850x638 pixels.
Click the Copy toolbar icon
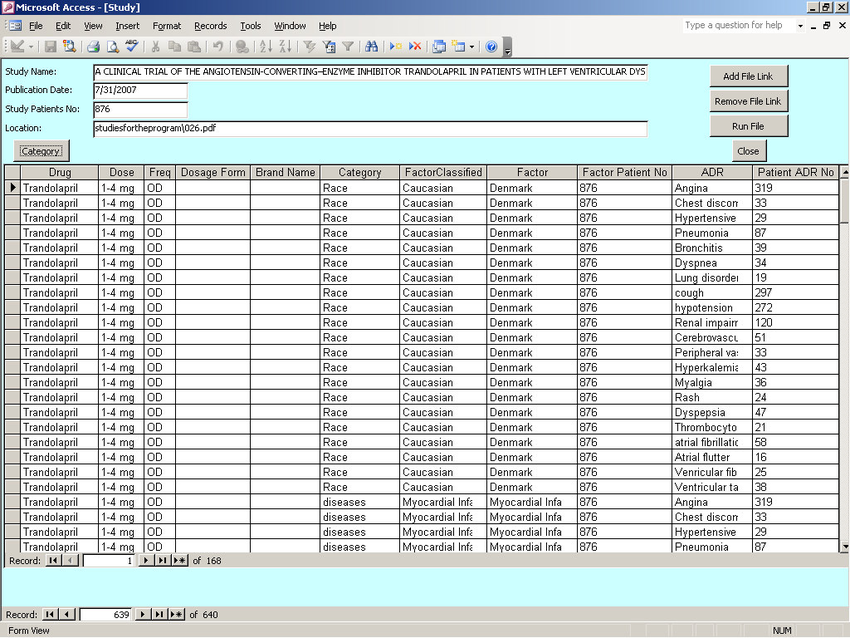tap(175, 47)
